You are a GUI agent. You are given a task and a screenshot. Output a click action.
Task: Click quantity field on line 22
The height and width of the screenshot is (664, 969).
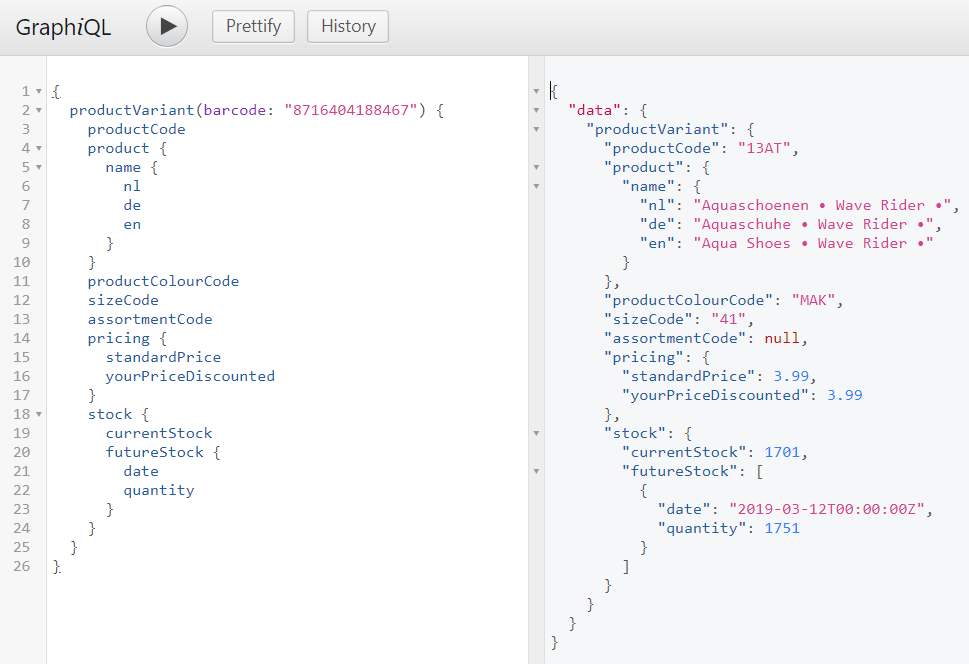point(159,490)
